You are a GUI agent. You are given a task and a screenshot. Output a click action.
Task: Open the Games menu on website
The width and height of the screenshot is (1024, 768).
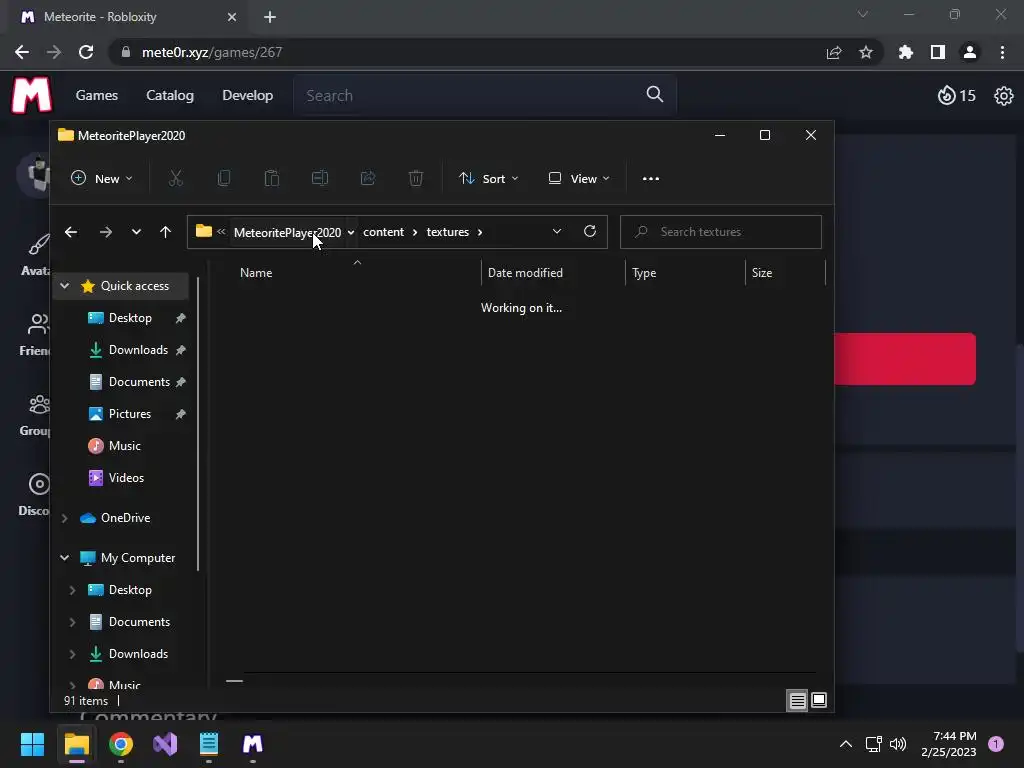(97, 95)
